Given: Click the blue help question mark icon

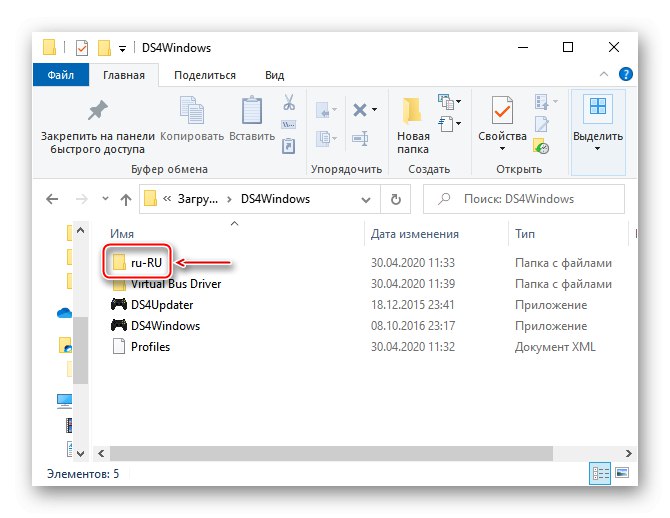Looking at the screenshot, I should click(x=626, y=74).
